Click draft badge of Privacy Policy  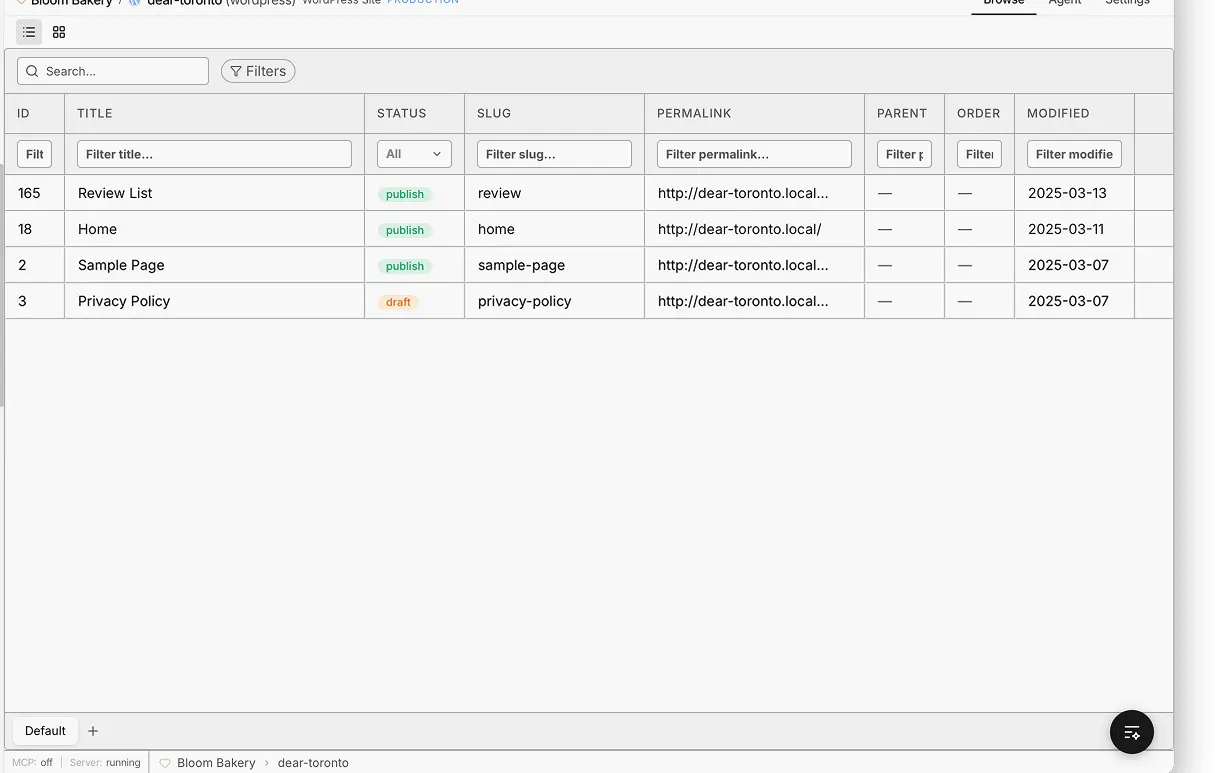pyautogui.click(x=398, y=302)
